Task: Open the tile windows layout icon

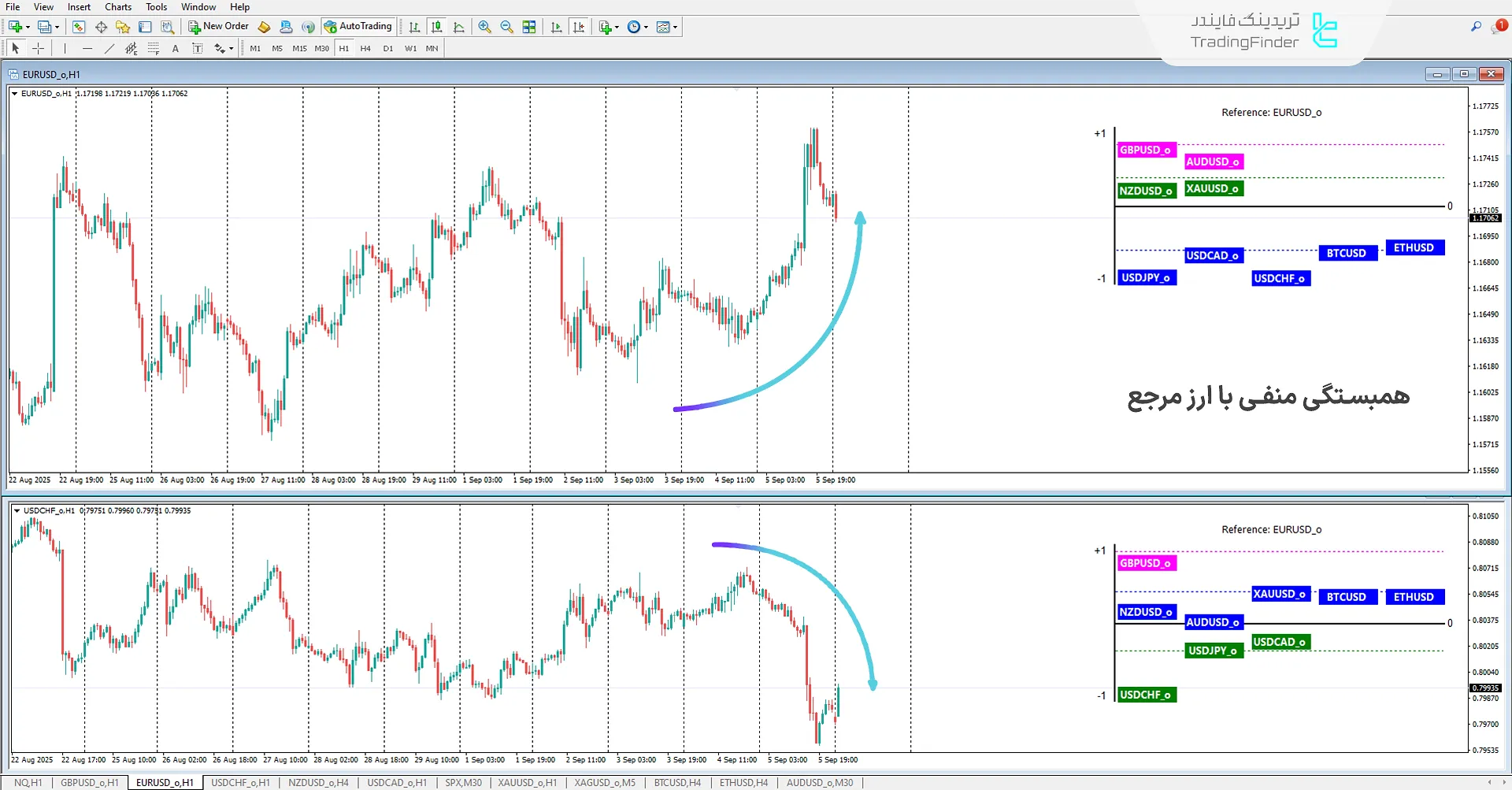Action: [x=529, y=27]
